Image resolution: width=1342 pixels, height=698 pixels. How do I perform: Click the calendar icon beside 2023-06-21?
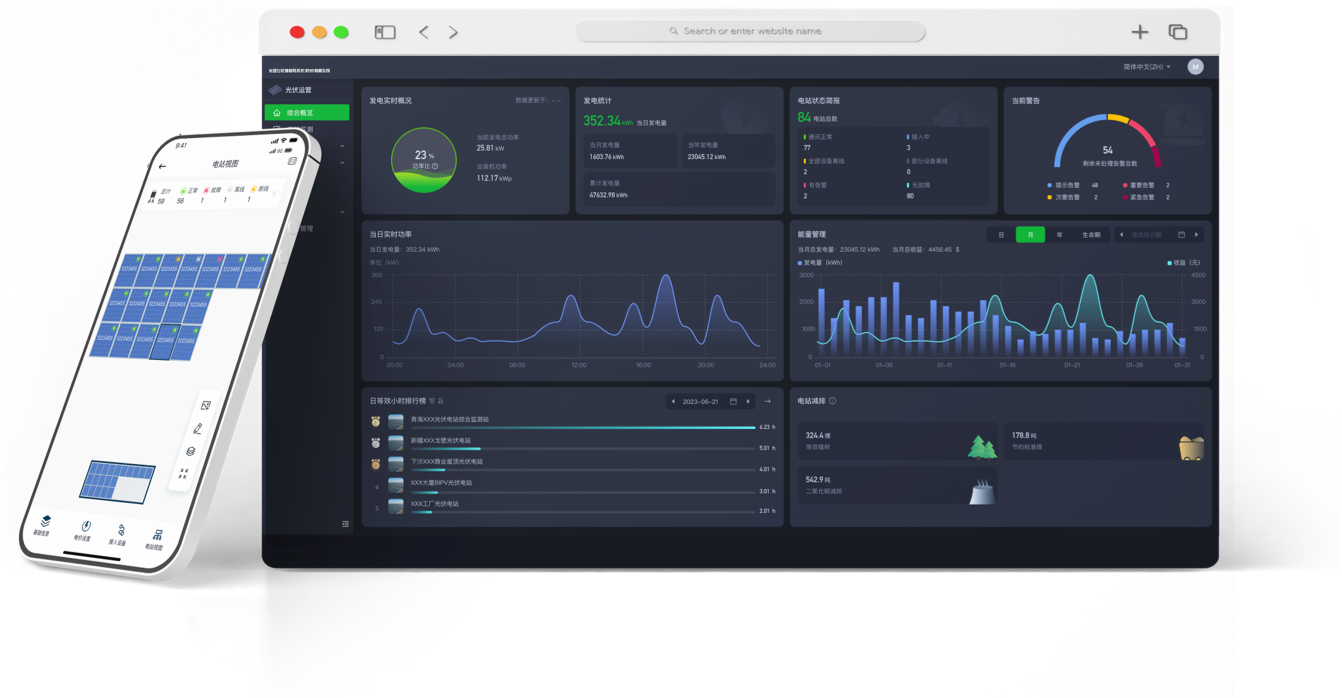[x=733, y=401]
